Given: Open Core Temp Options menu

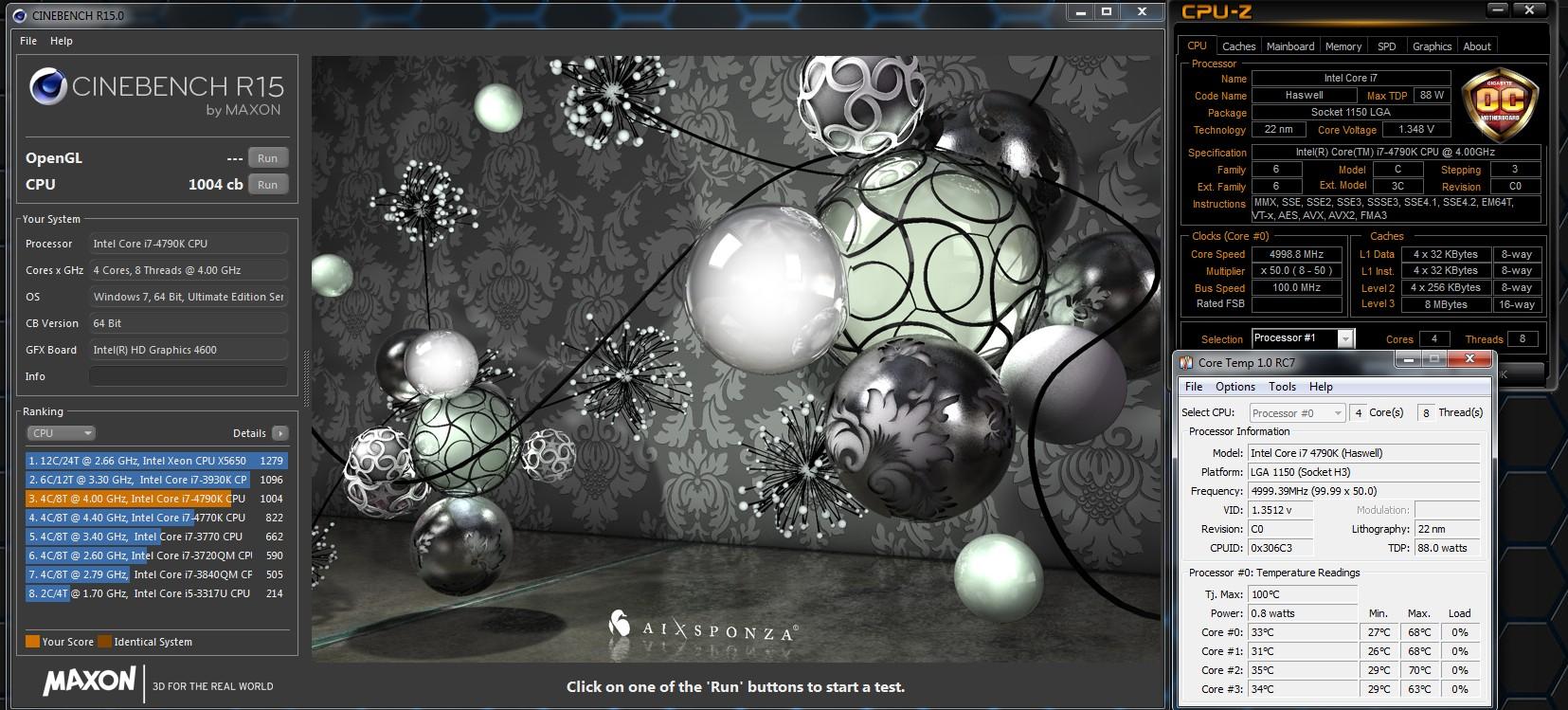Looking at the screenshot, I should (1235, 387).
